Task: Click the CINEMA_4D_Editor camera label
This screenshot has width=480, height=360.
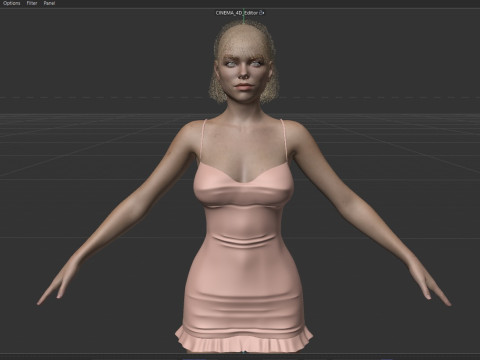Action: point(237,13)
